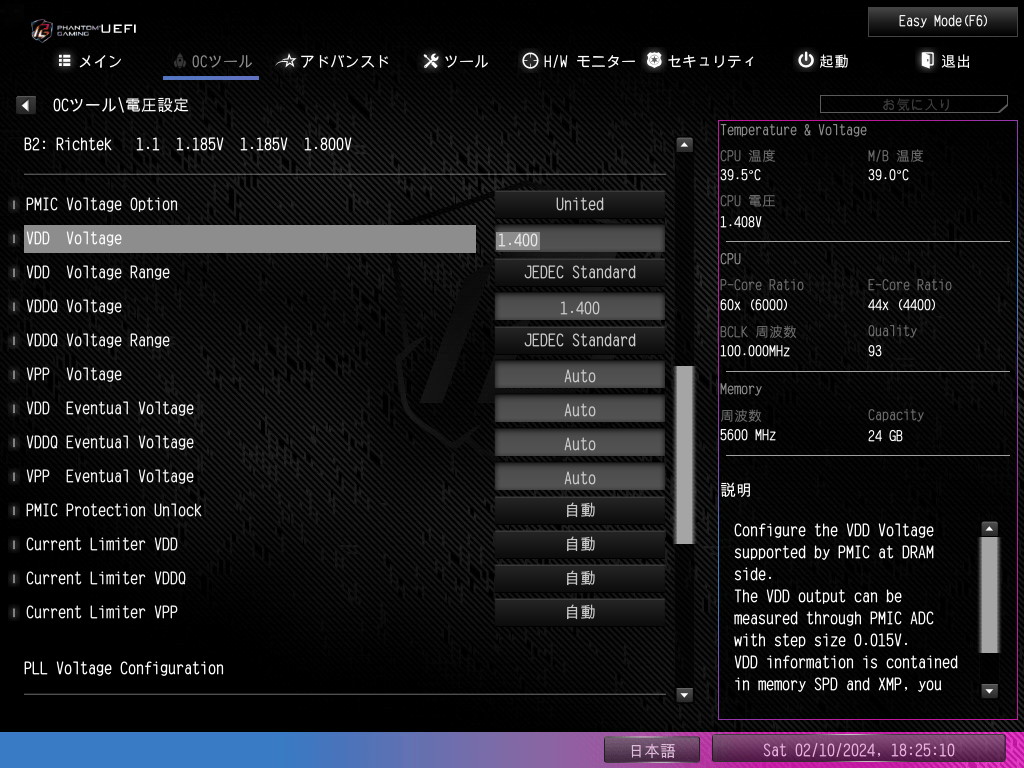Select the PMIC Protection Unlock label
Screen dimensions: 1024x768
click(x=114, y=510)
